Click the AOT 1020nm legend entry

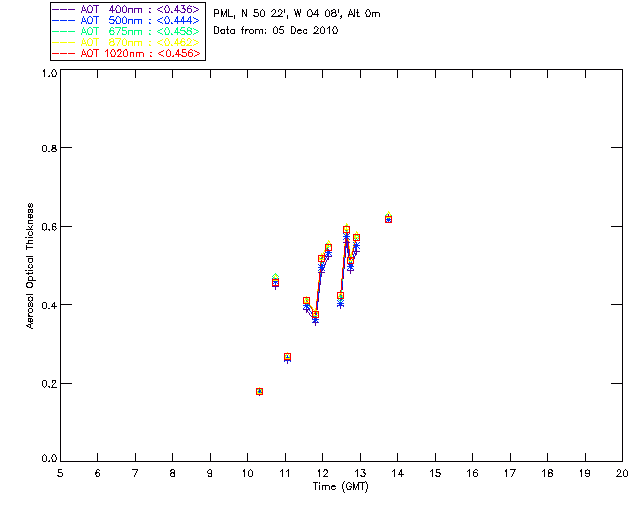127,53
